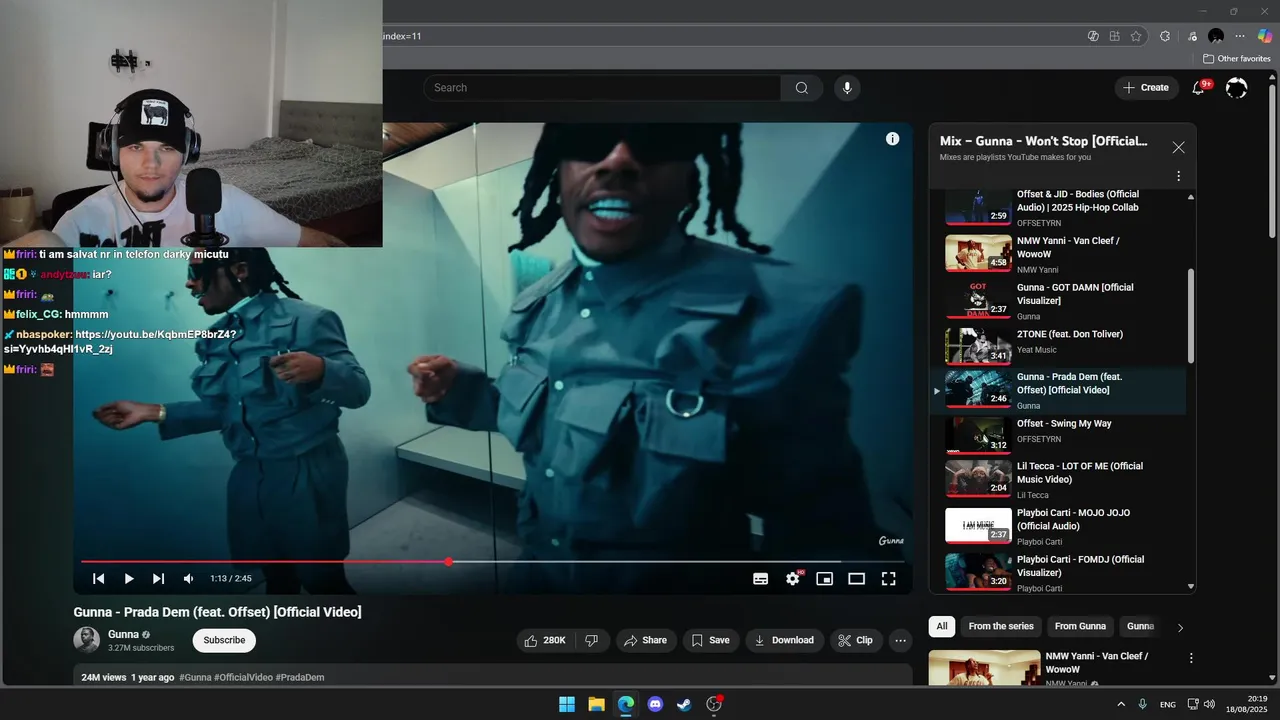Click the Create button
This screenshot has width=1280, height=720.
click(x=1146, y=88)
